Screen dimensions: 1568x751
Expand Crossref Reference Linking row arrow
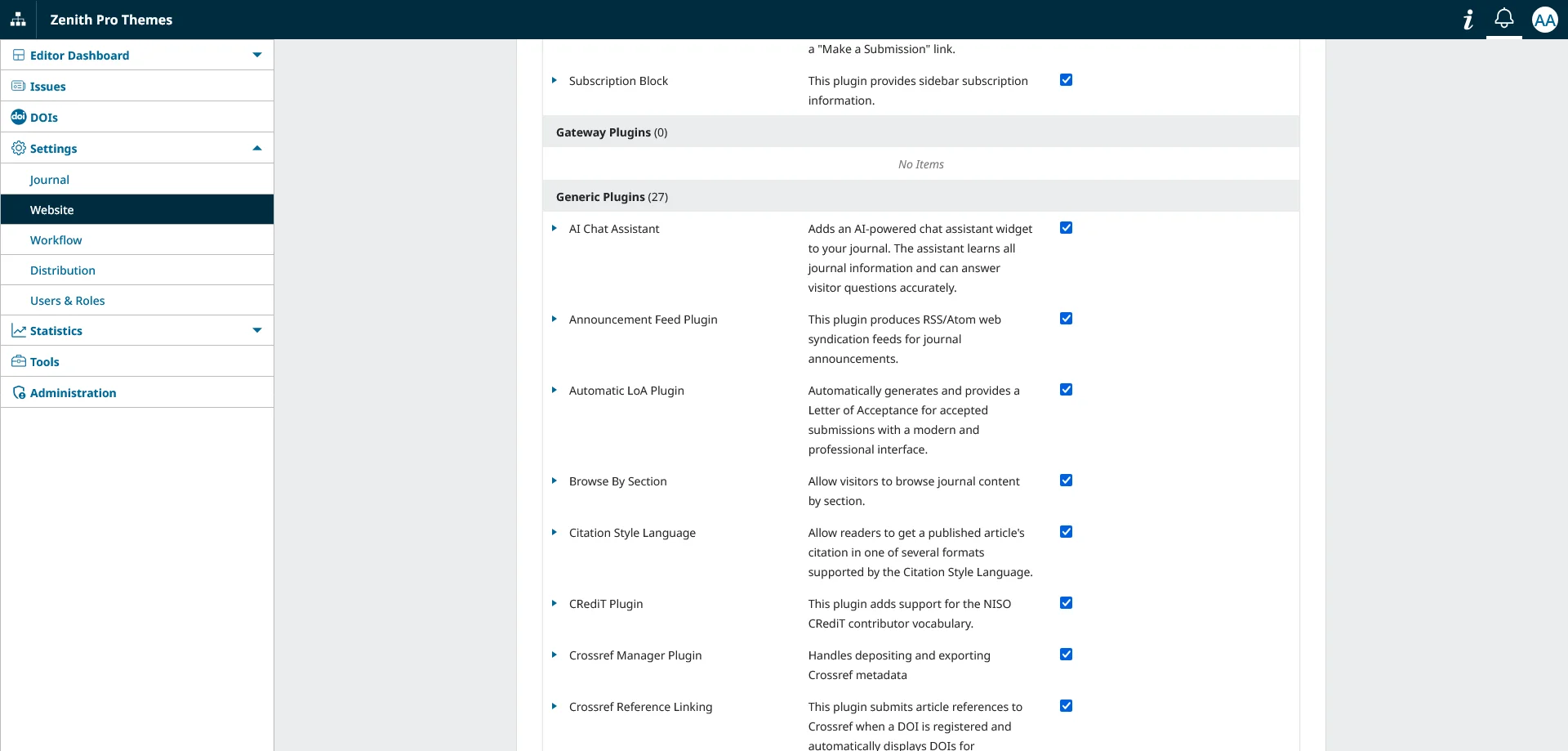[x=554, y=706]
